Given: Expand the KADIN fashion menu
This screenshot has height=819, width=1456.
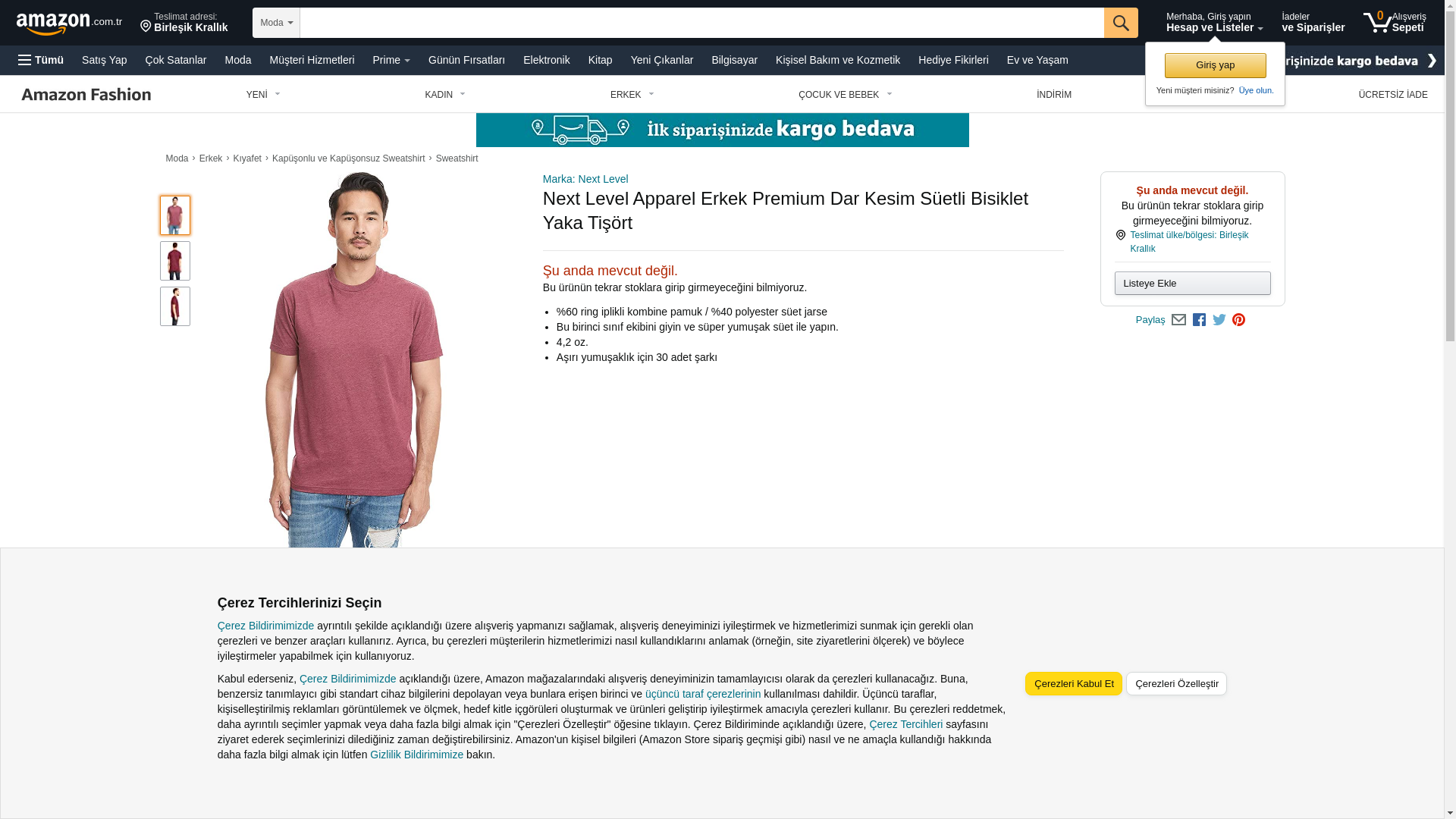Looking at the screenshot, I should pyautogui.click(x=445, y=95).
